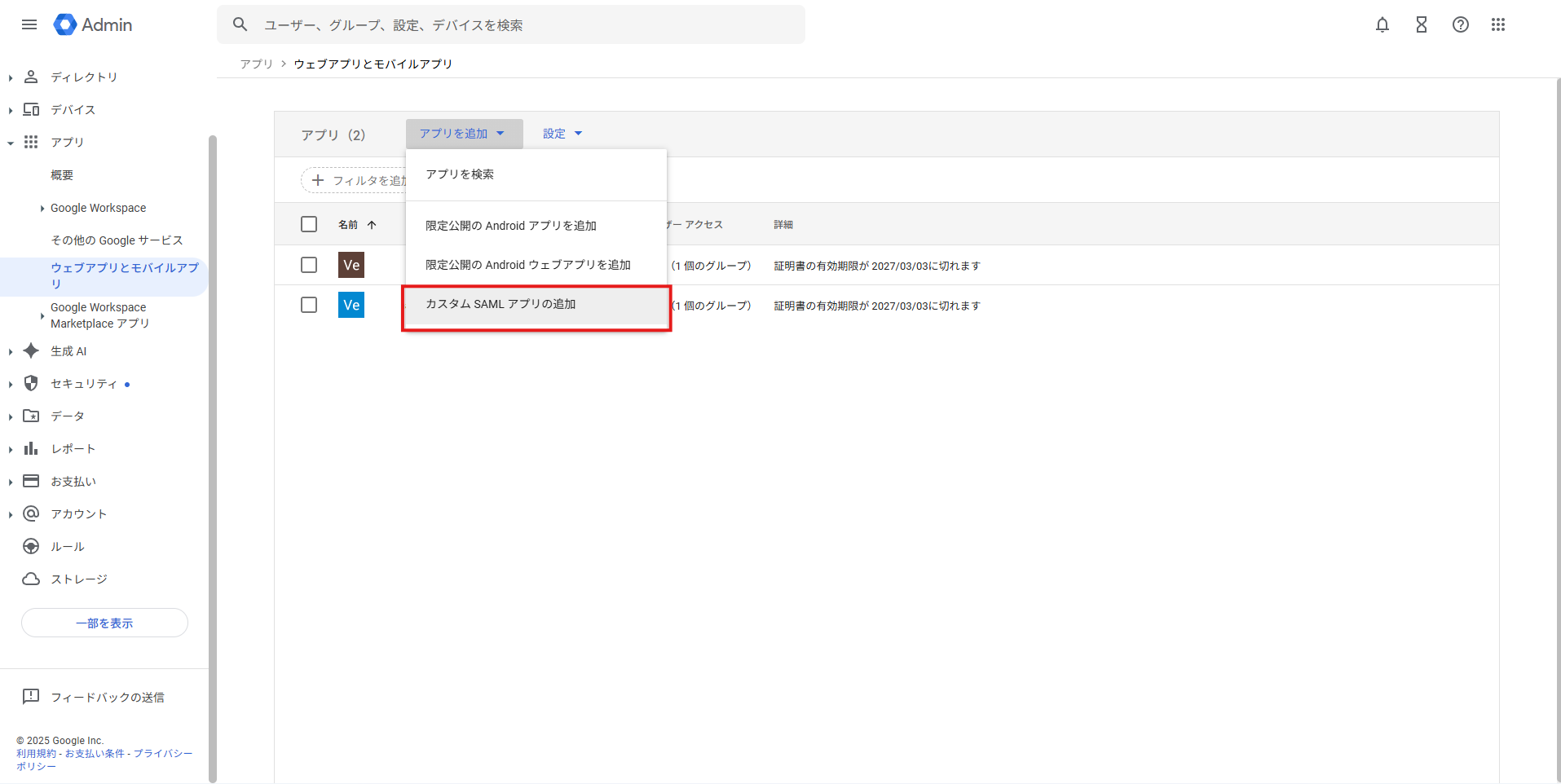Screen dimensions: 1561x784
Task: Collapse the アプリ sidebar arrow
Action: 11,143
